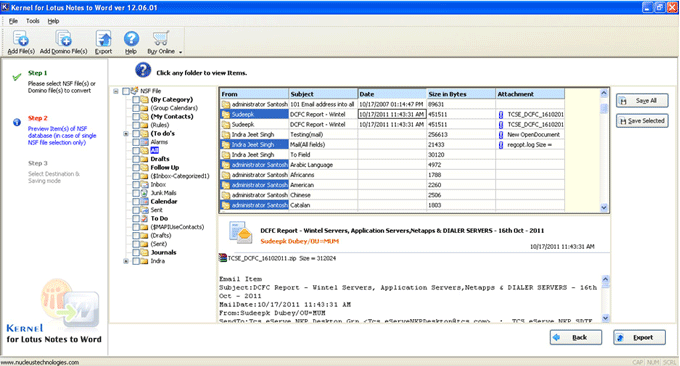The image size is (680, 366).
Task: Click the bottom Export button
Action: pos(639,337)
